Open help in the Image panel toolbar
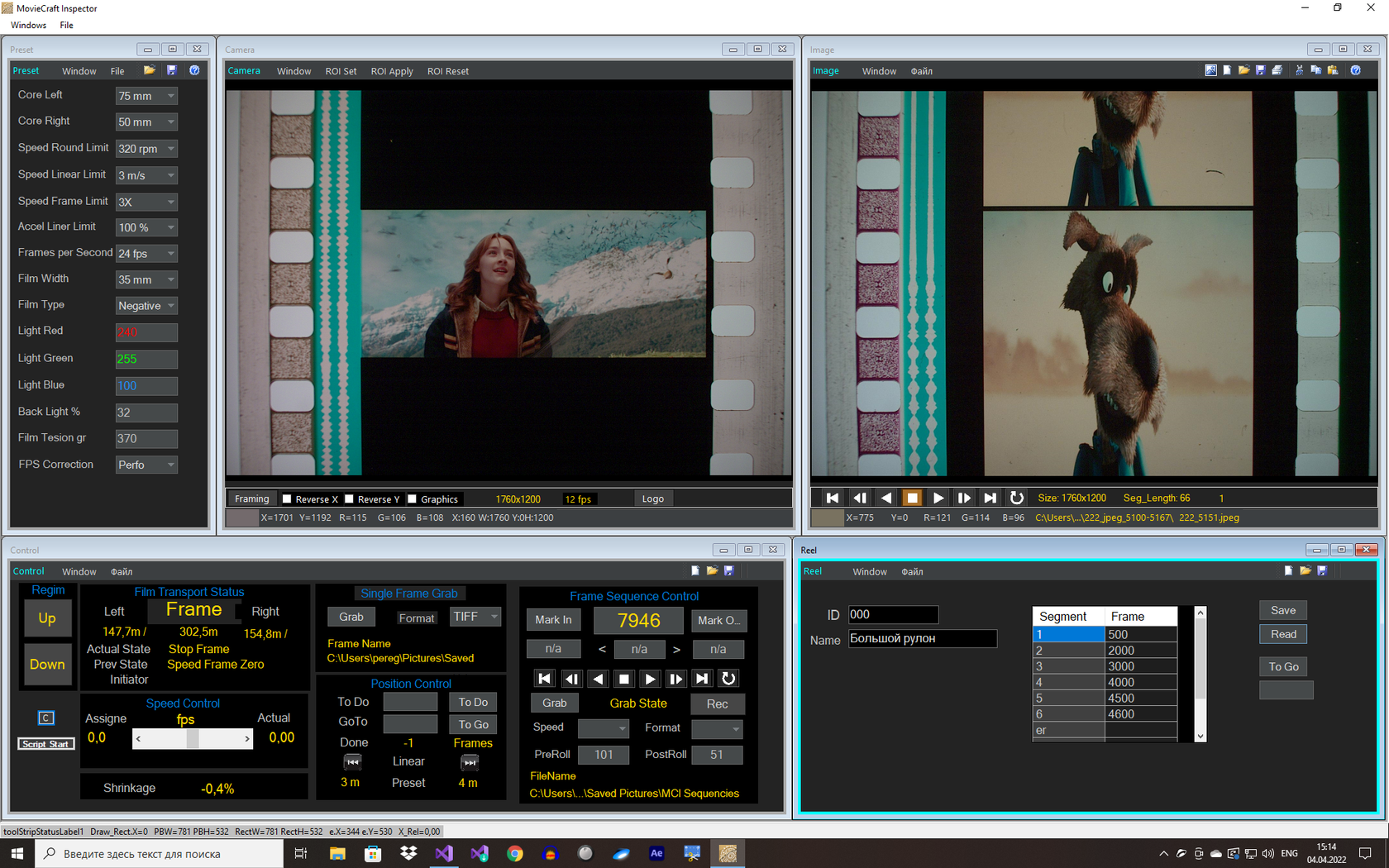This screenshot has height=868, width=1389. coord(1355,71)
